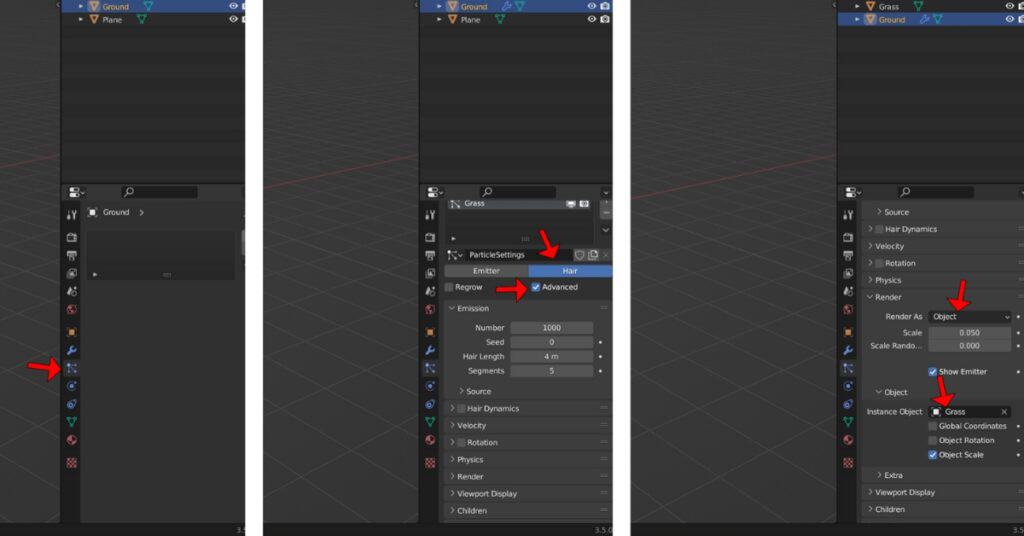Open Render As dropdown

click(x=970, y=317)
